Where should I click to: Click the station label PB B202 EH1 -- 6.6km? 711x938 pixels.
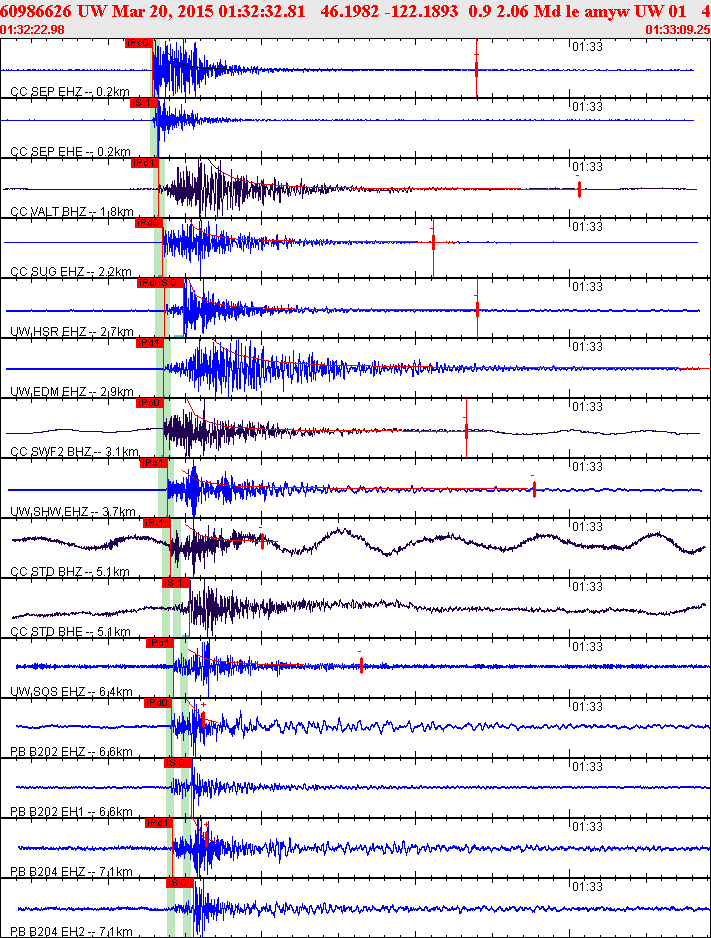[72, 811]
